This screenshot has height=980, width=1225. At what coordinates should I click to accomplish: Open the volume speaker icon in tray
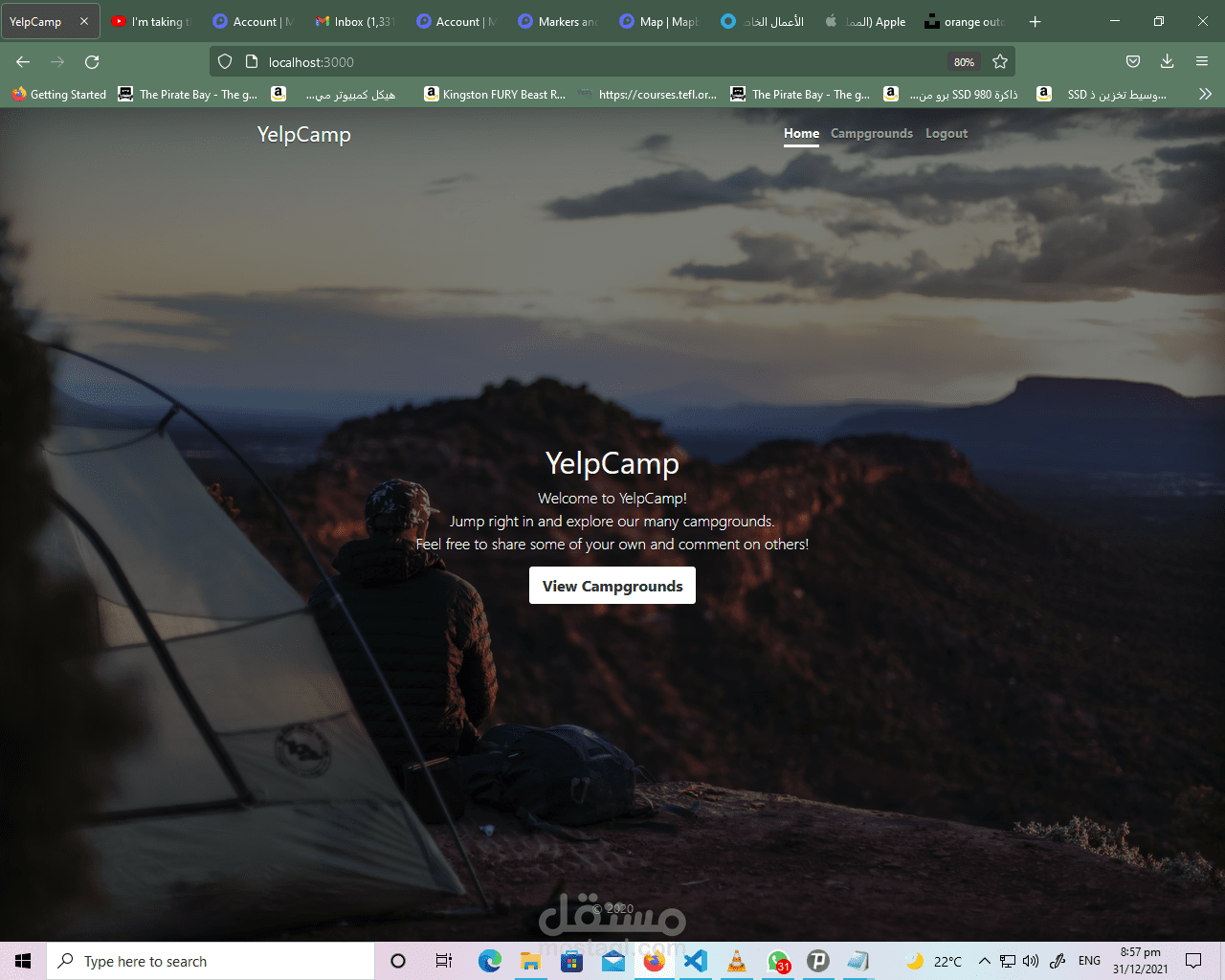pyautogui.click(x=1031, y=961)
